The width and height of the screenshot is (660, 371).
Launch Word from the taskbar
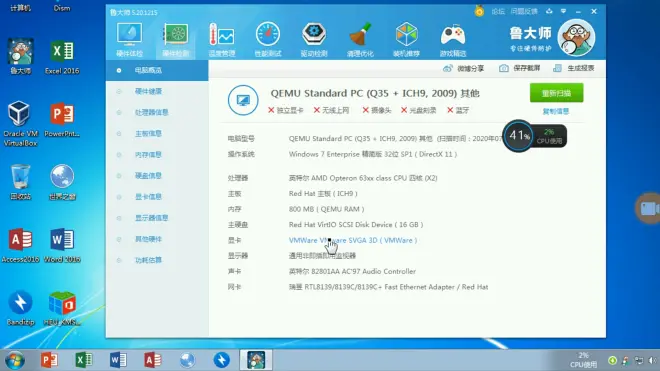pyautogui.click(x=118, y=360)
